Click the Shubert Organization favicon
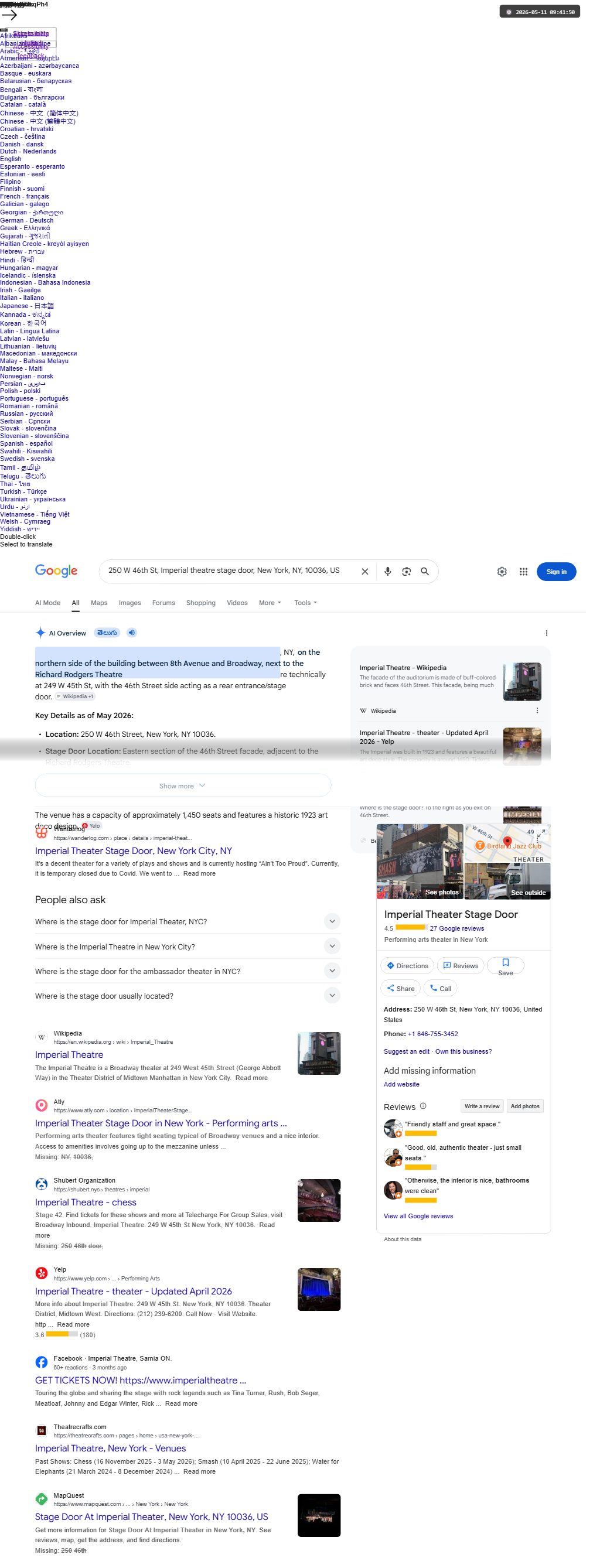 coord(42,1197)
